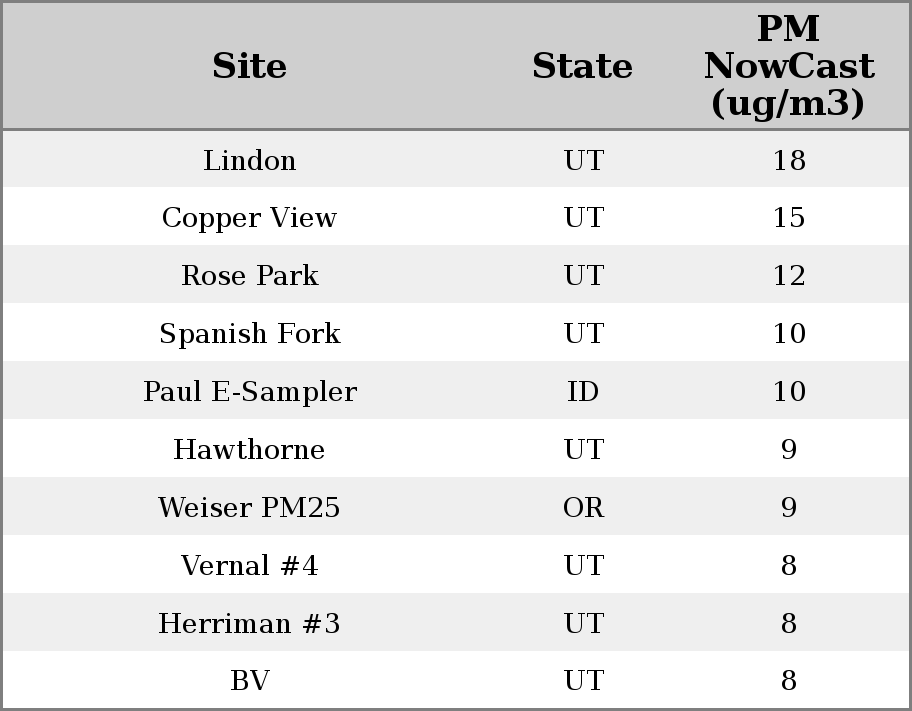The image size is (912, 711).
Task: Click the Paul E-Sampler site name
Action: (249, 392)
